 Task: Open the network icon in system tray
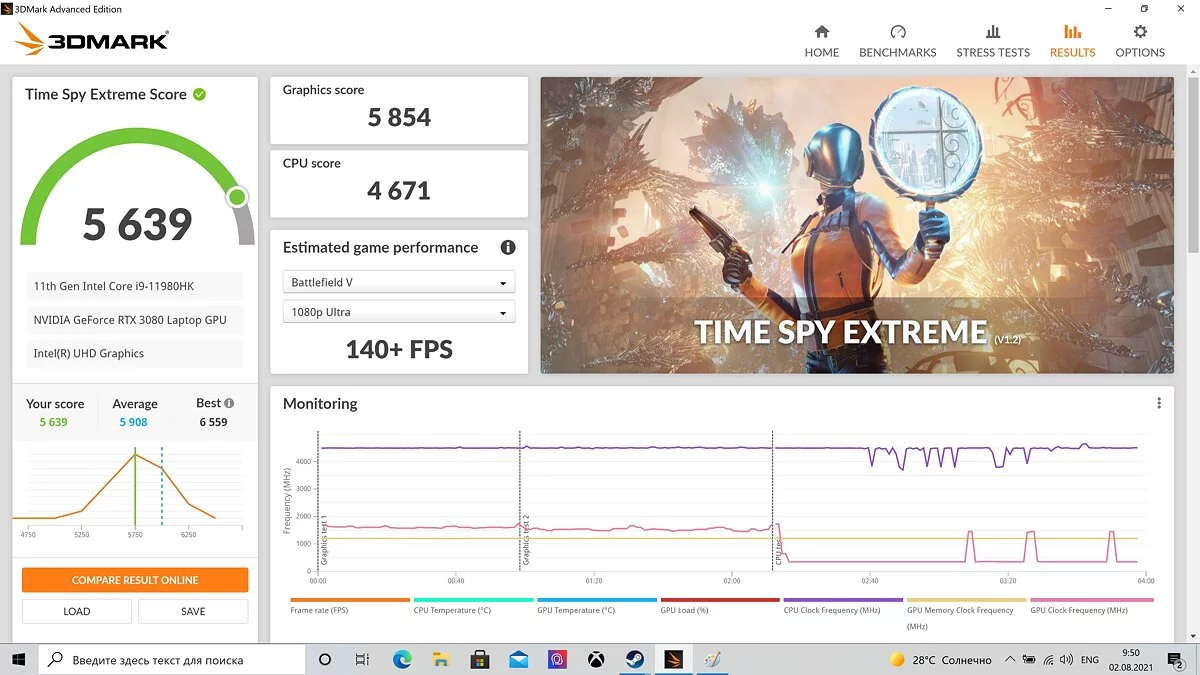click(x=1047, y=660)
